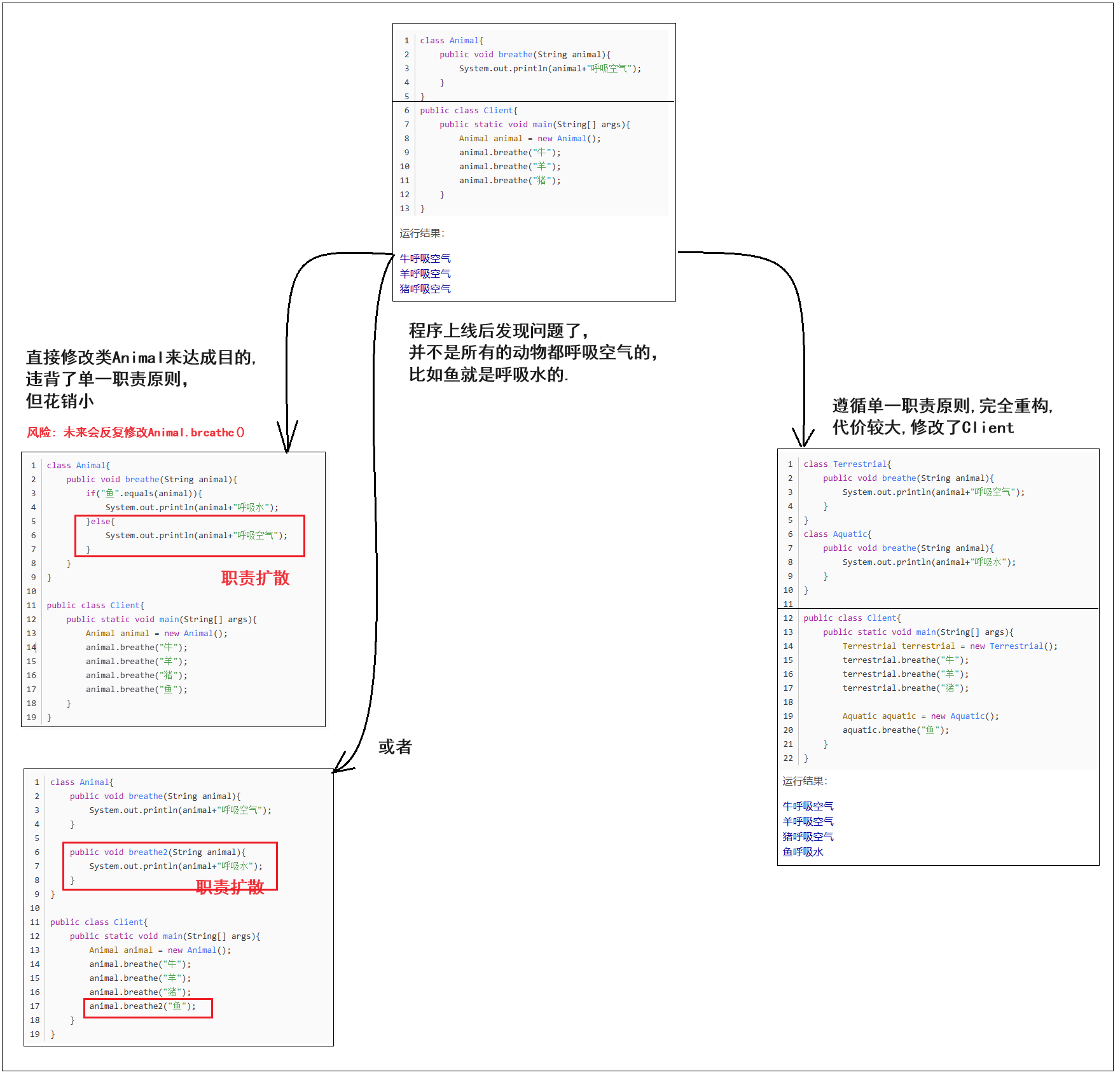The image size is (1120, 1077).
Task: Click "运行结果:" under the top code block
Action: pyautogui.click(x=422, y=233)
